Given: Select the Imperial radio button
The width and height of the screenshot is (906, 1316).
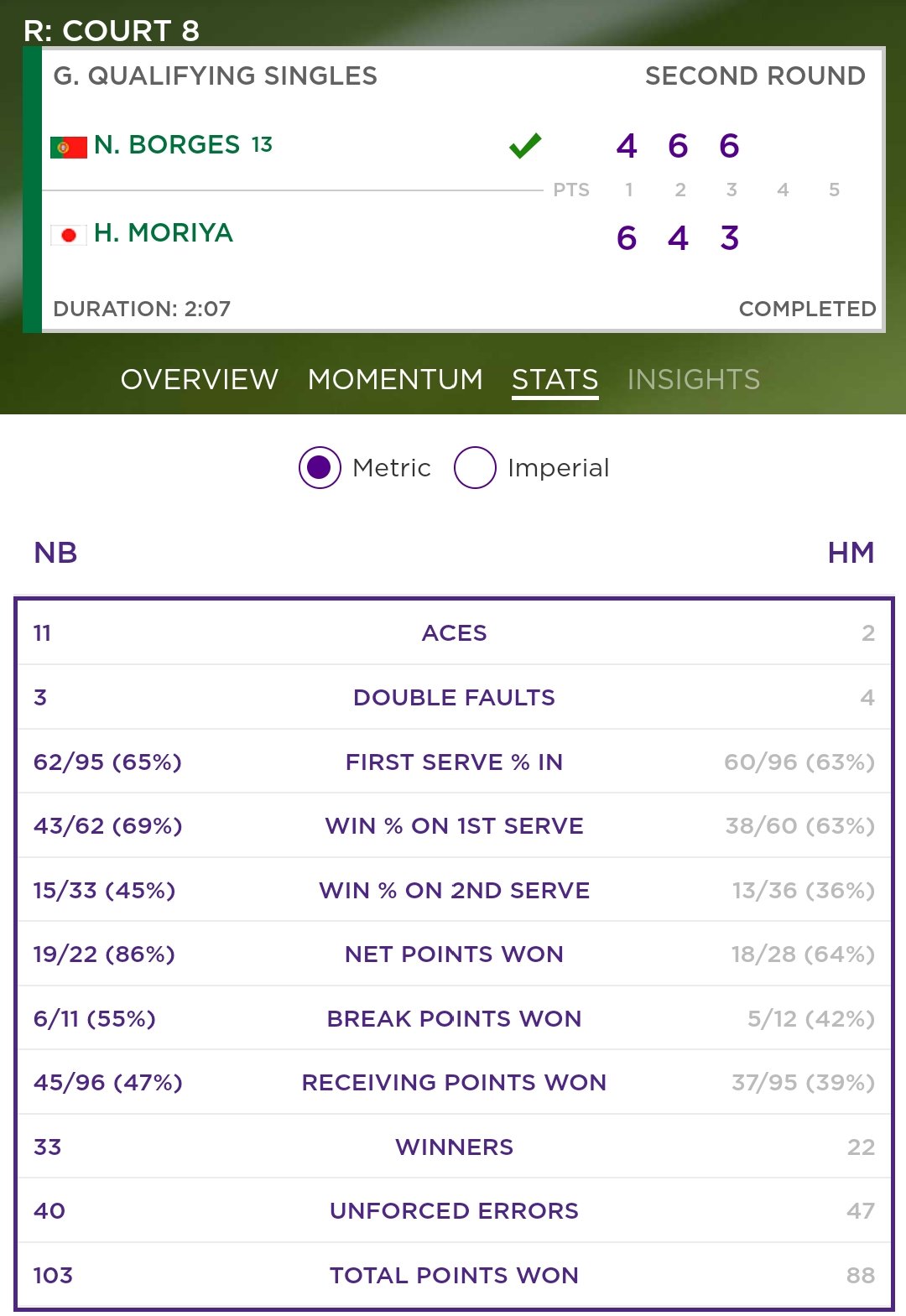Looking at the screenshot, I should (x=475, y=467).
